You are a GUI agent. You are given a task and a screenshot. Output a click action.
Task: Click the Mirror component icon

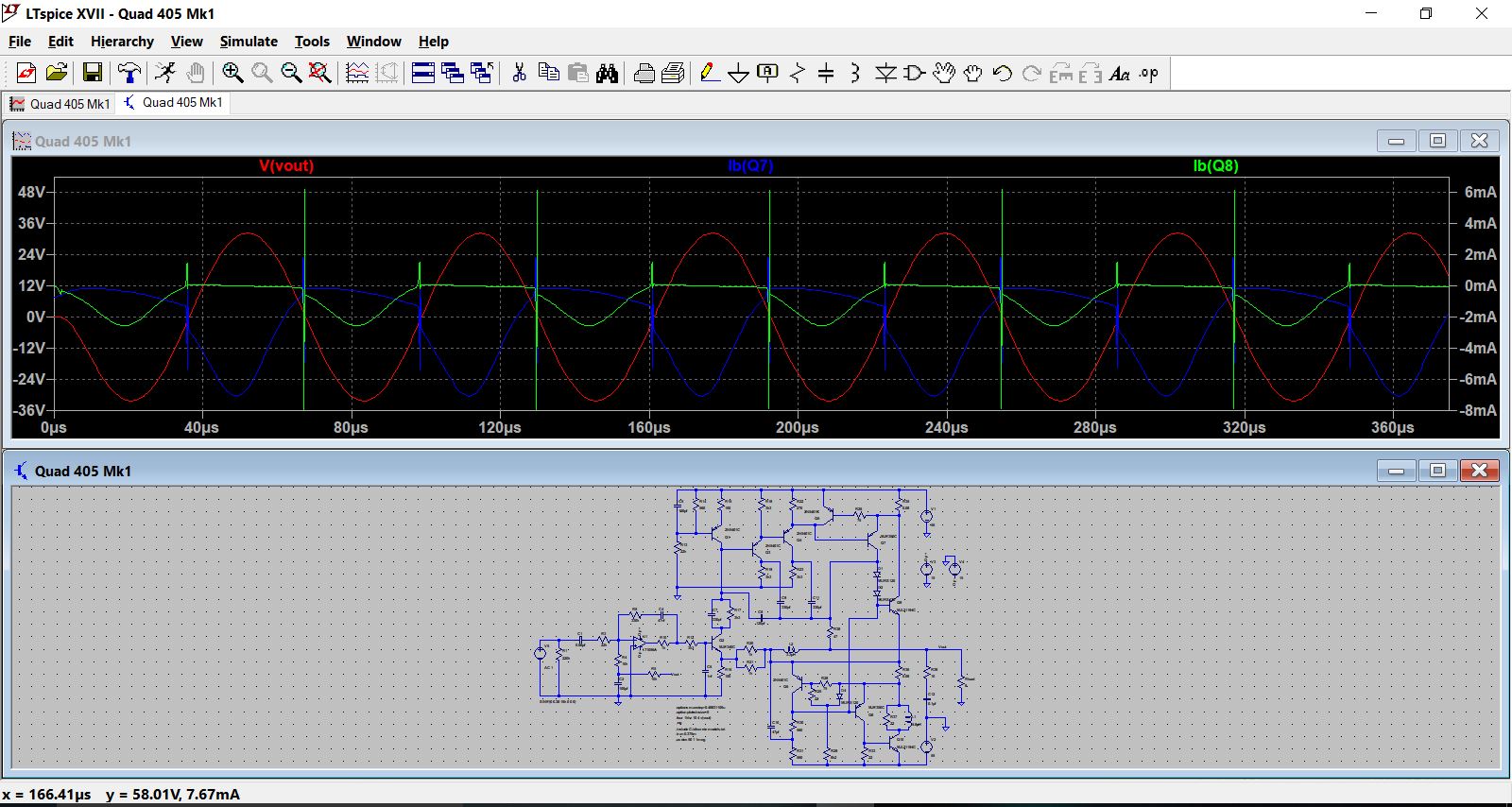(x=1091, y=73)
